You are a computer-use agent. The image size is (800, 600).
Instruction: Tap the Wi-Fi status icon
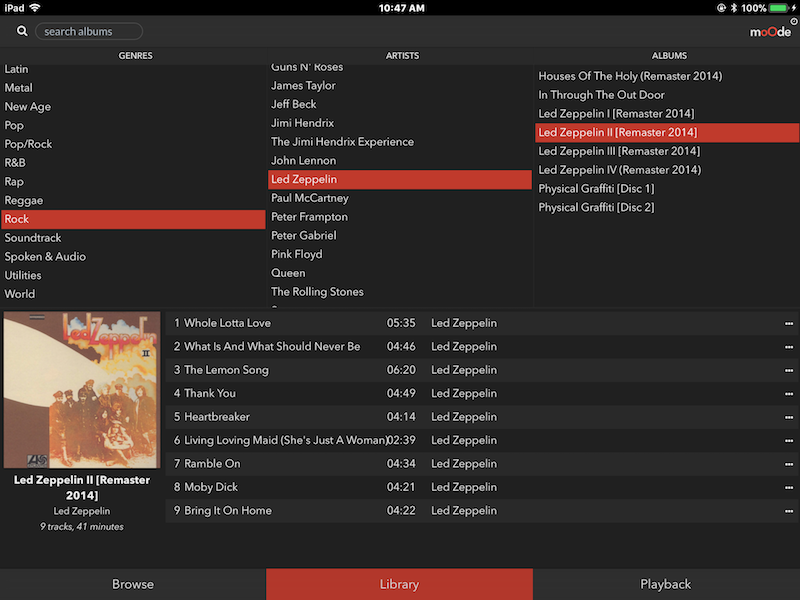(35, 8)
